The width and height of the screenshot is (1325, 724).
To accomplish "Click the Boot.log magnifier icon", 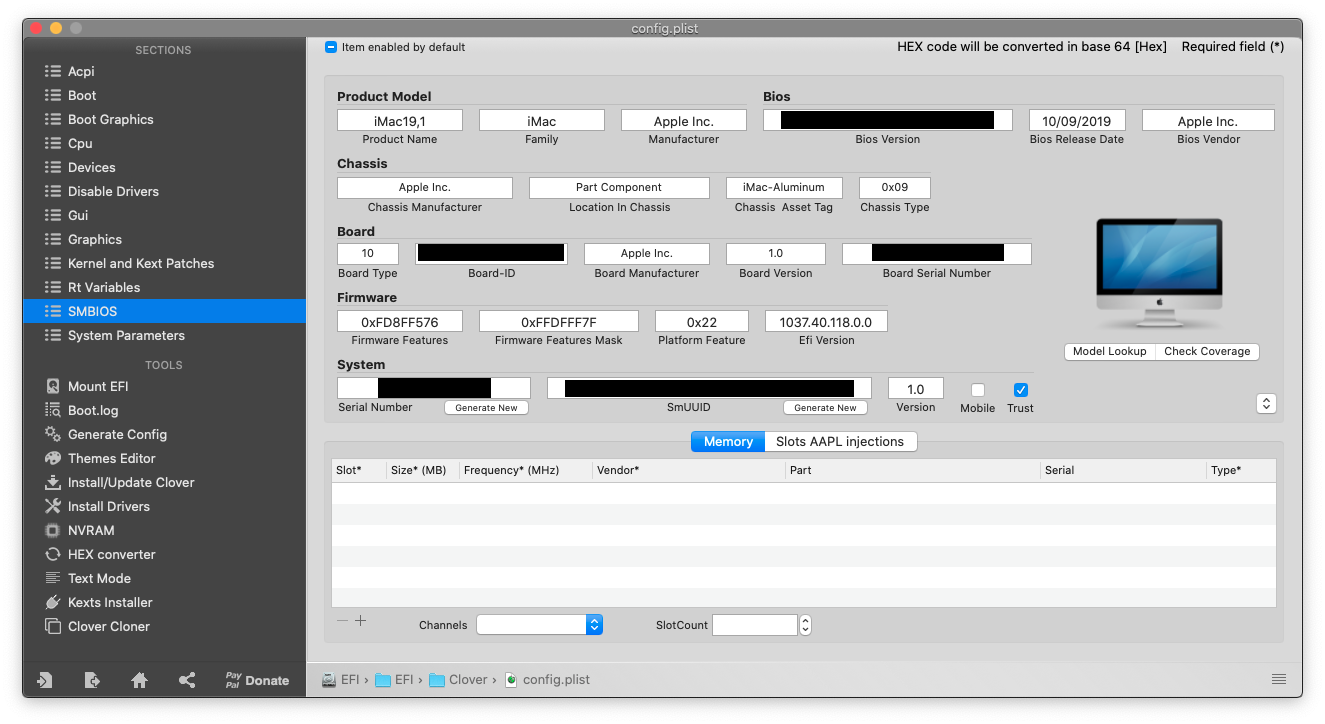I will point(53,410).
